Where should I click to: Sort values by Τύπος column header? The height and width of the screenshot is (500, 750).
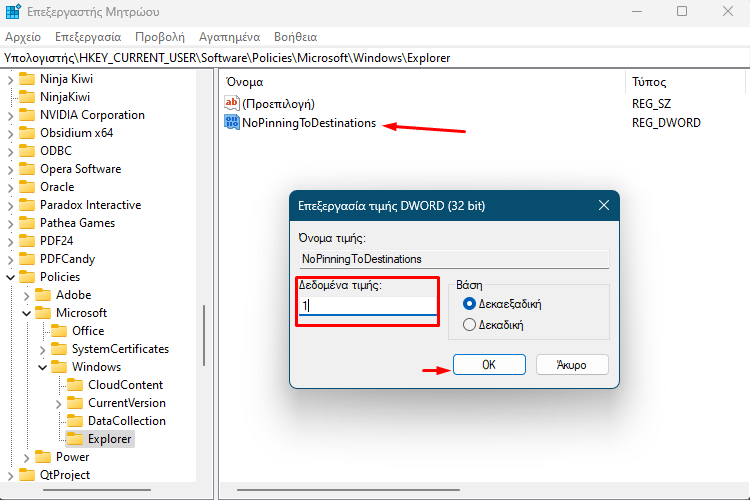(x=685, y=82)
